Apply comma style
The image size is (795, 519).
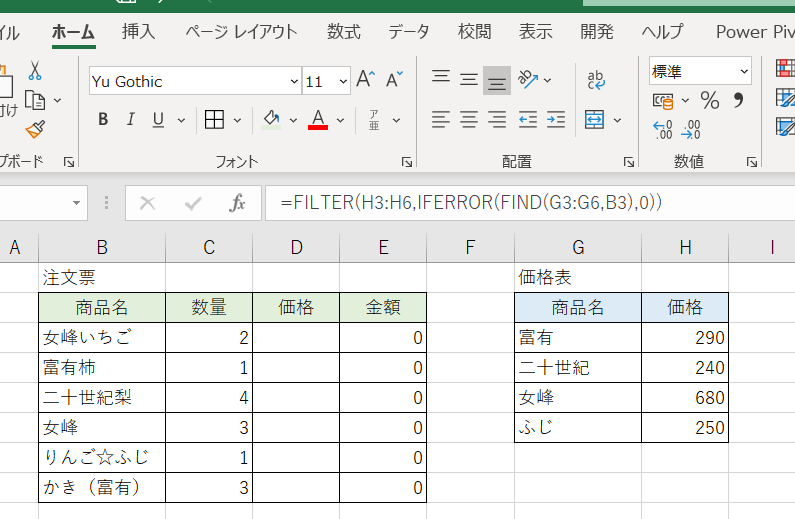coord(738,100)
